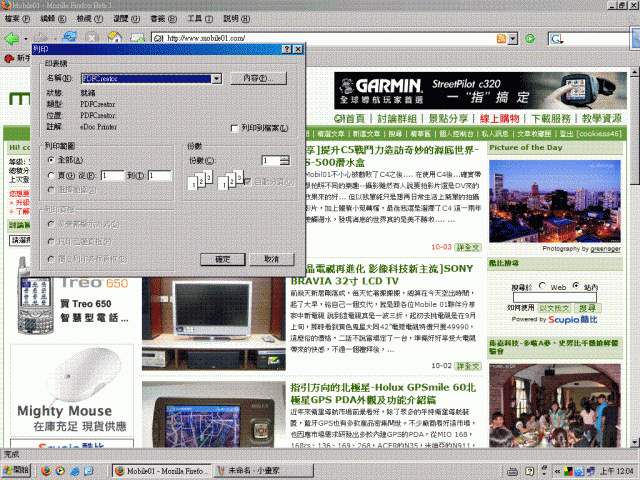This screenshot has width=640, height=480.
Task: Click the mail icon right of Home
Action: coord(137,38)
